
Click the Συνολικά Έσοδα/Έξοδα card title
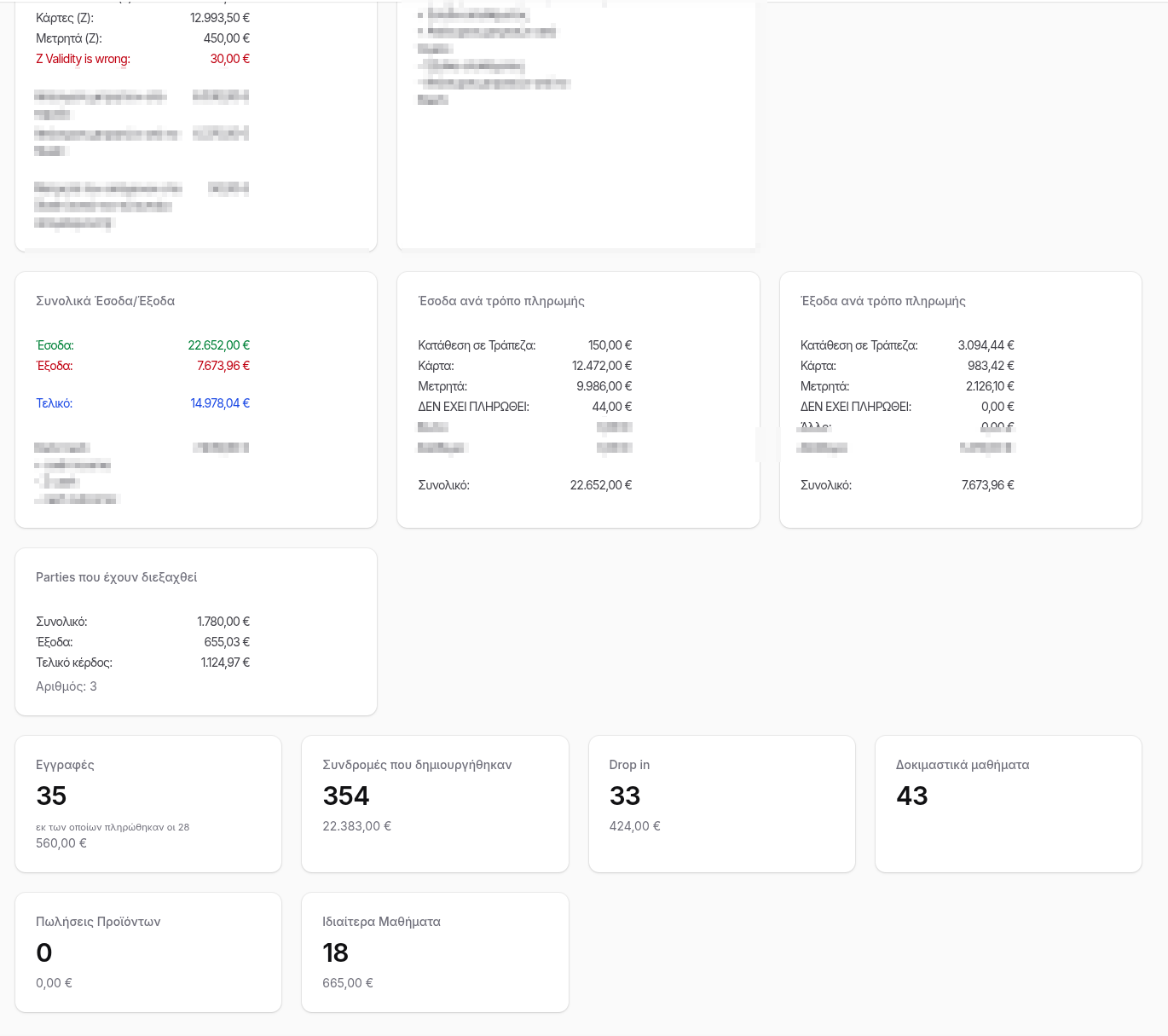(x=105, y=301)
